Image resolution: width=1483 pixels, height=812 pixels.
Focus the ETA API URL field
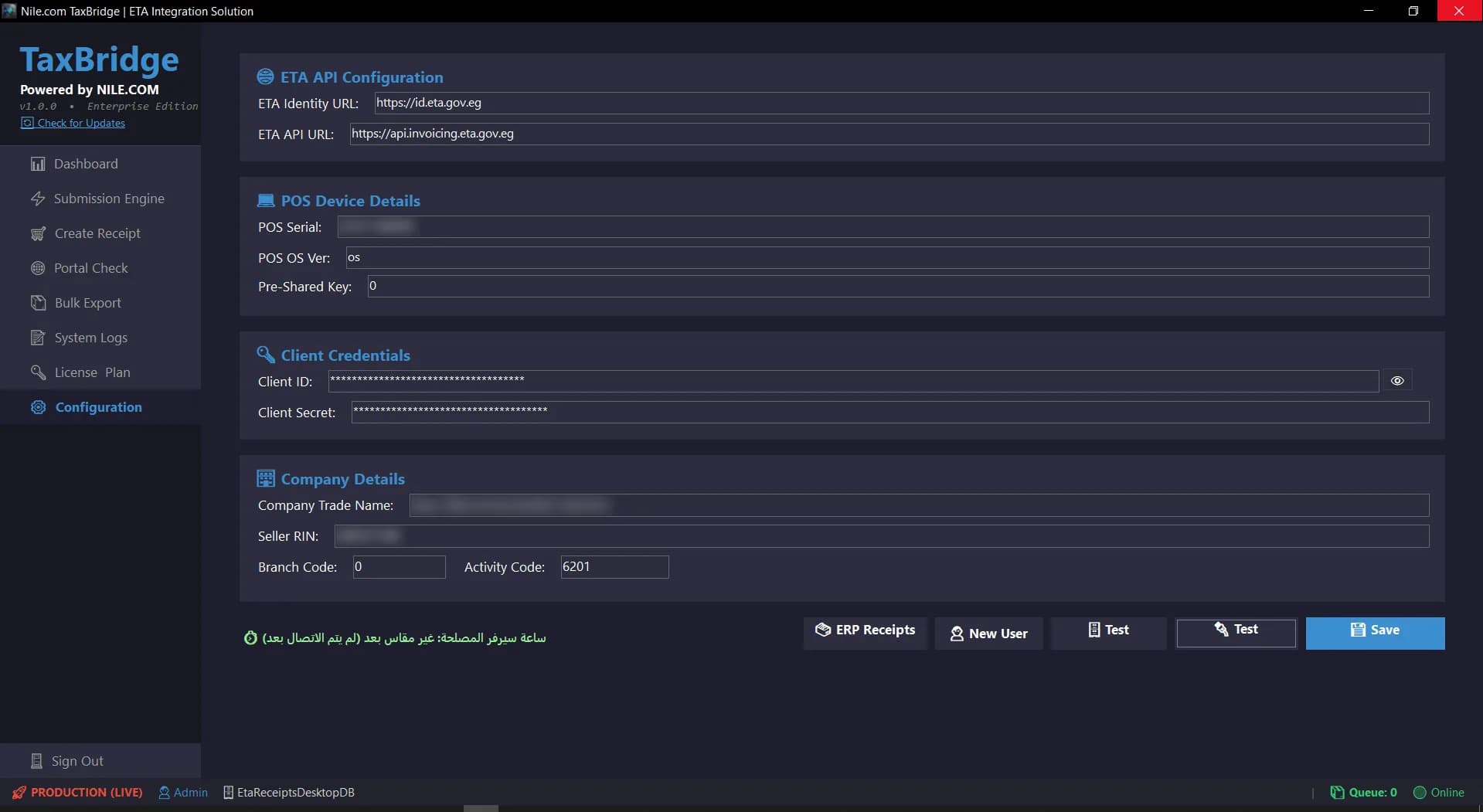click(x=889, y=134)
